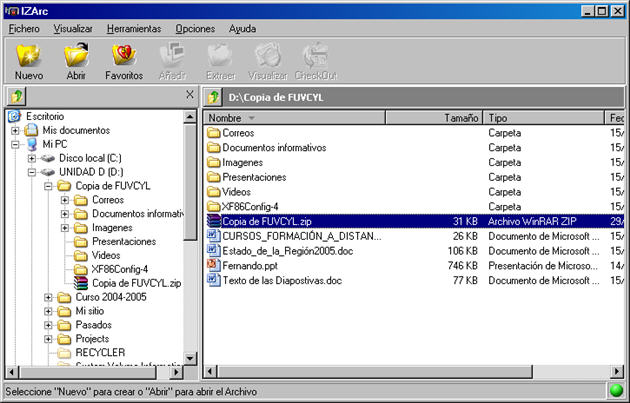The width and height of the screenshot is (630, 403).
Task: Click the up-folder icon beside the D:\Copia de FUVCYL path
Action: coord(213,97)
